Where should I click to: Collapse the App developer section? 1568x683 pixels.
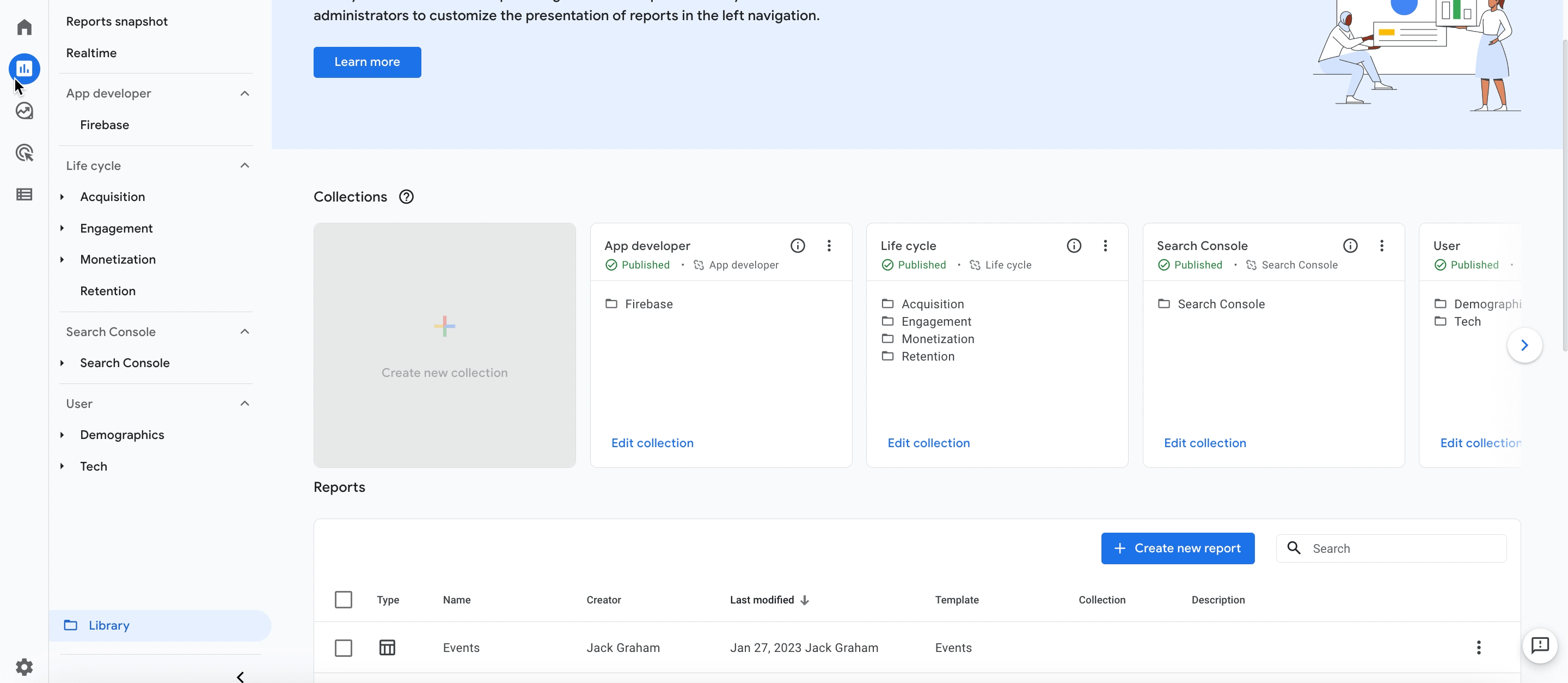(x=244, y=94)
